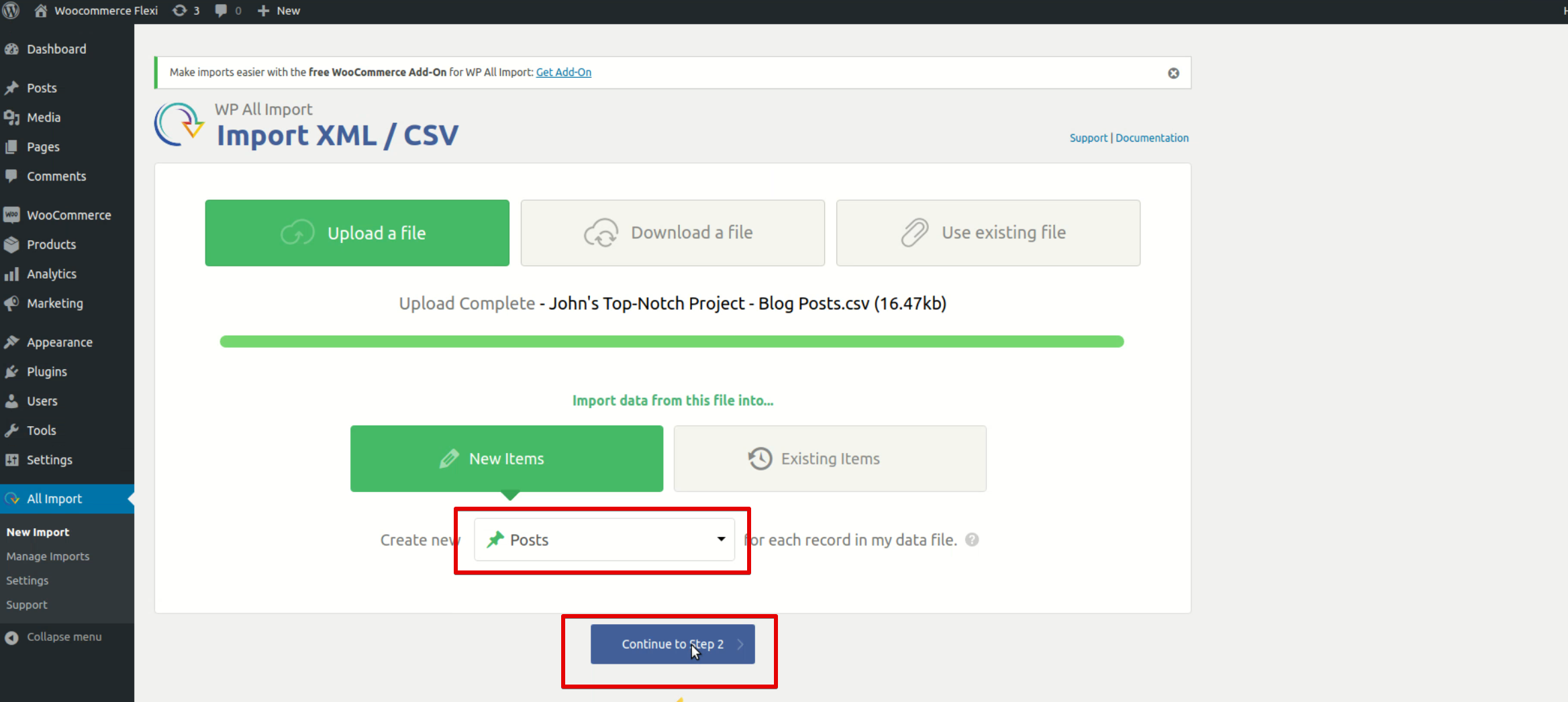The height and width of the screenshot is (702, 1568).
Task: Open Support under All Import submenu
Action: point(27,605)
